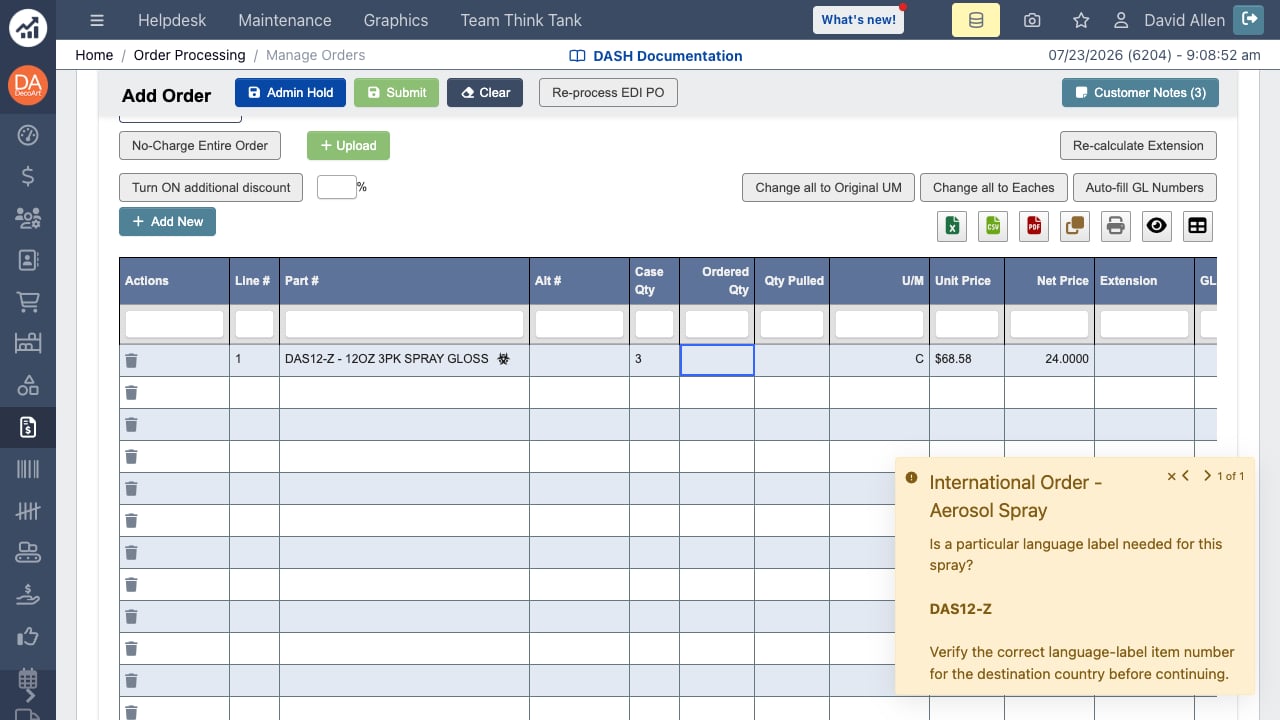Click the Clear button
Screen dimensions: 1280x720
pos(485,92)
